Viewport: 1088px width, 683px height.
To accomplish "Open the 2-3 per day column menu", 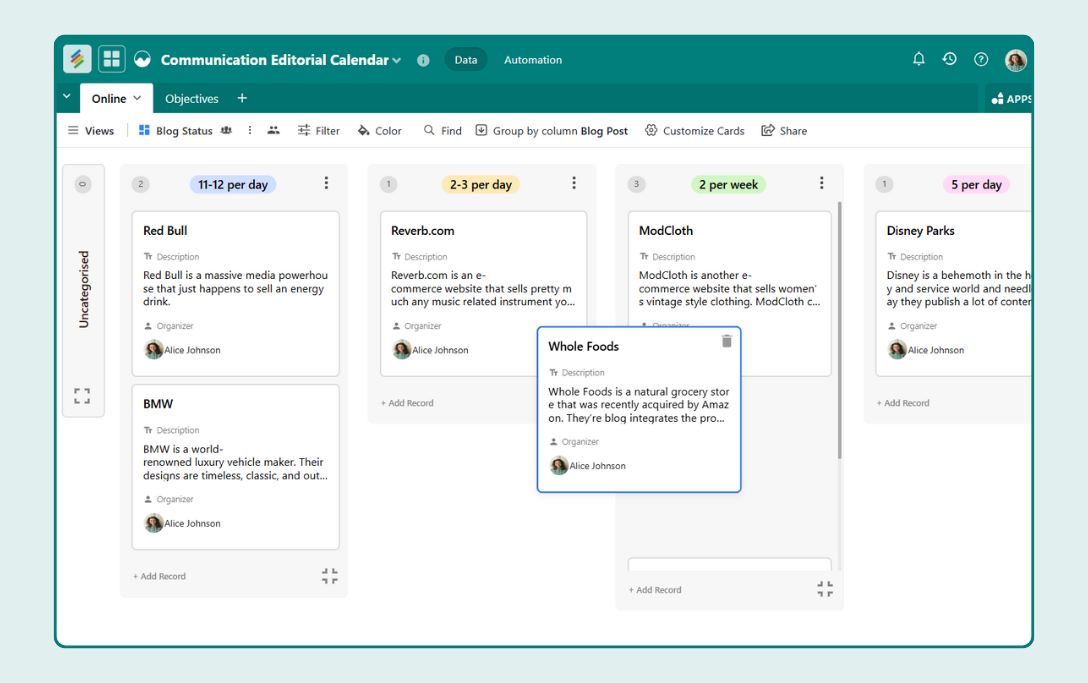I will tap(574, 183).
